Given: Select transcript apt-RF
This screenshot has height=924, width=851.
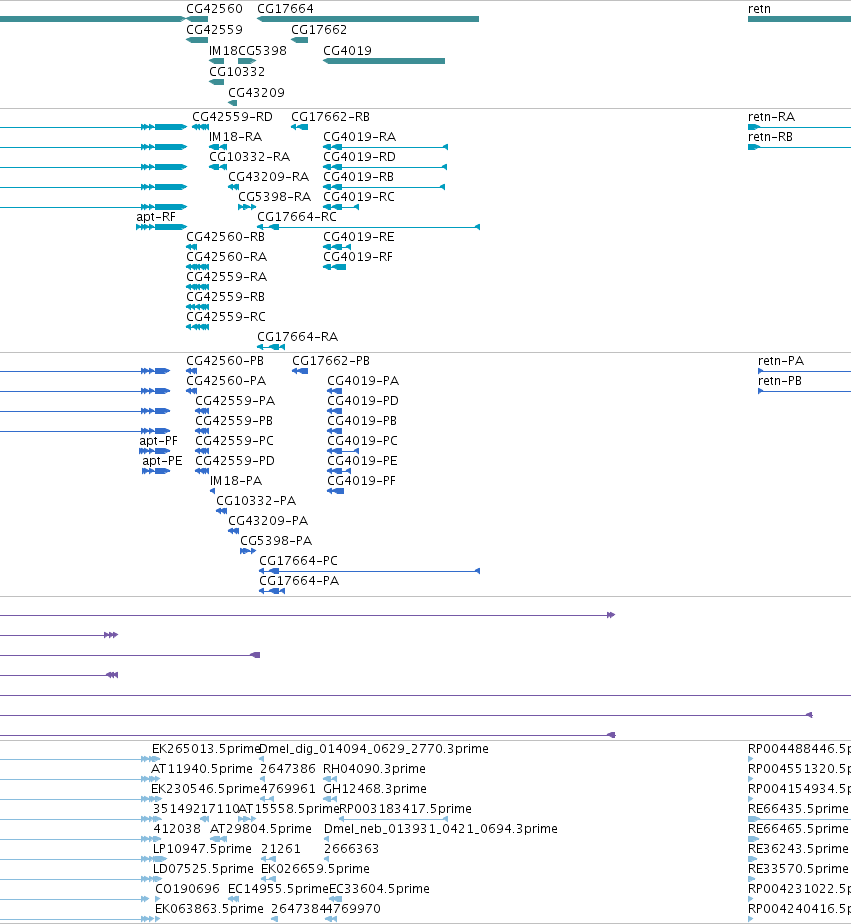Looking at the screenshot, I should (x=156, y=217).
